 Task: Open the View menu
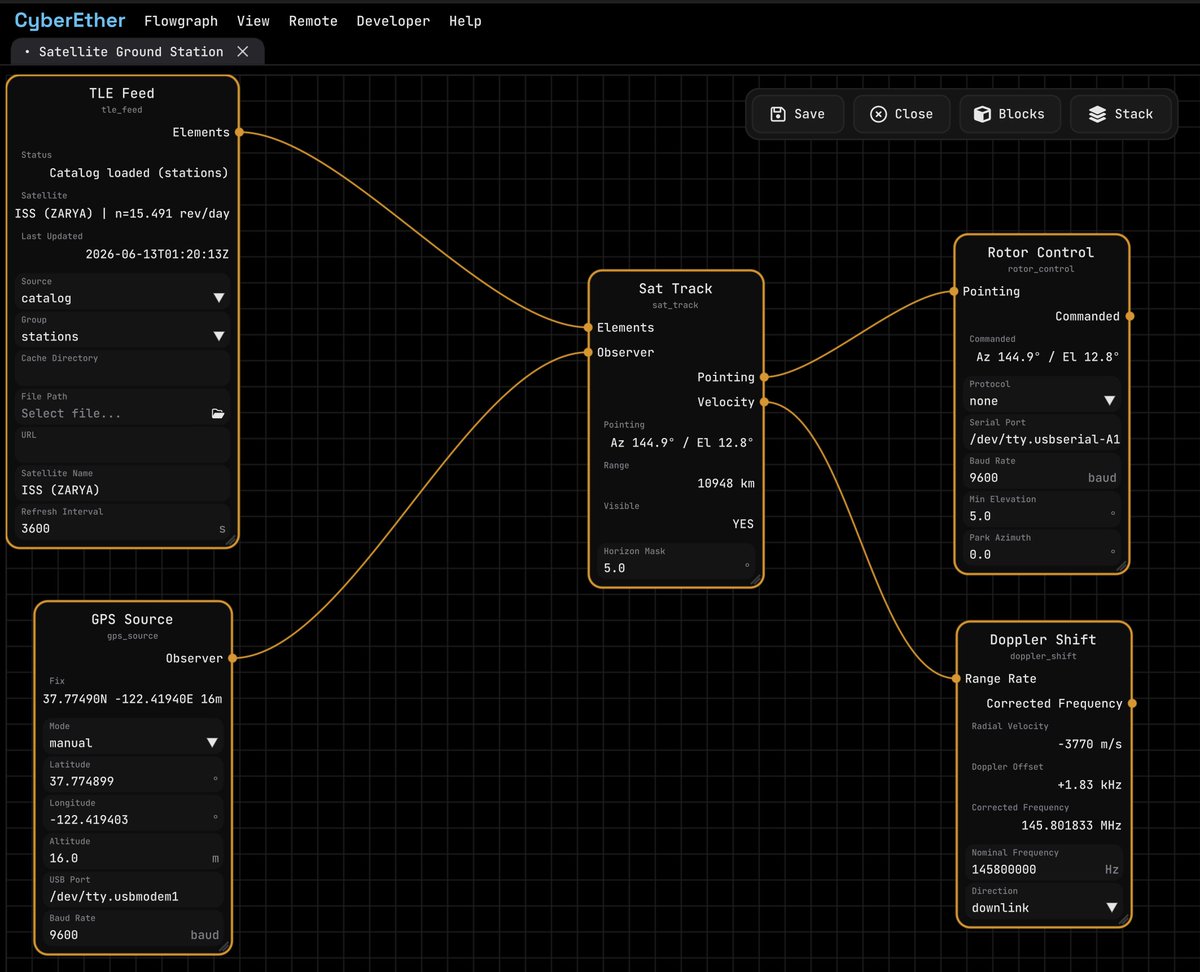(253, 21)
